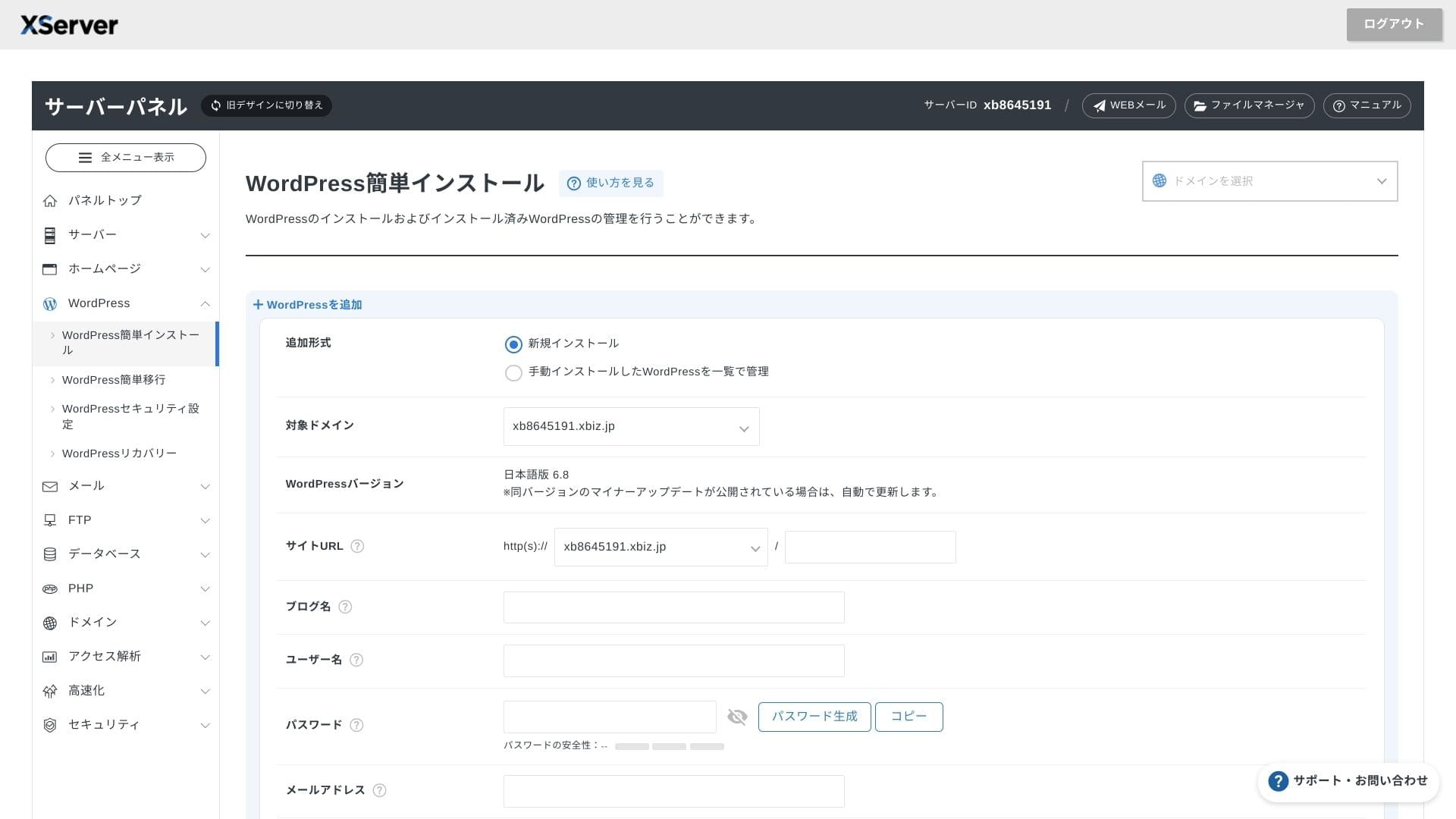Open the サイトURL domain dropdown
This screenshot has width=1456, height=819.
pyautogui.click(x=661, y=547)
